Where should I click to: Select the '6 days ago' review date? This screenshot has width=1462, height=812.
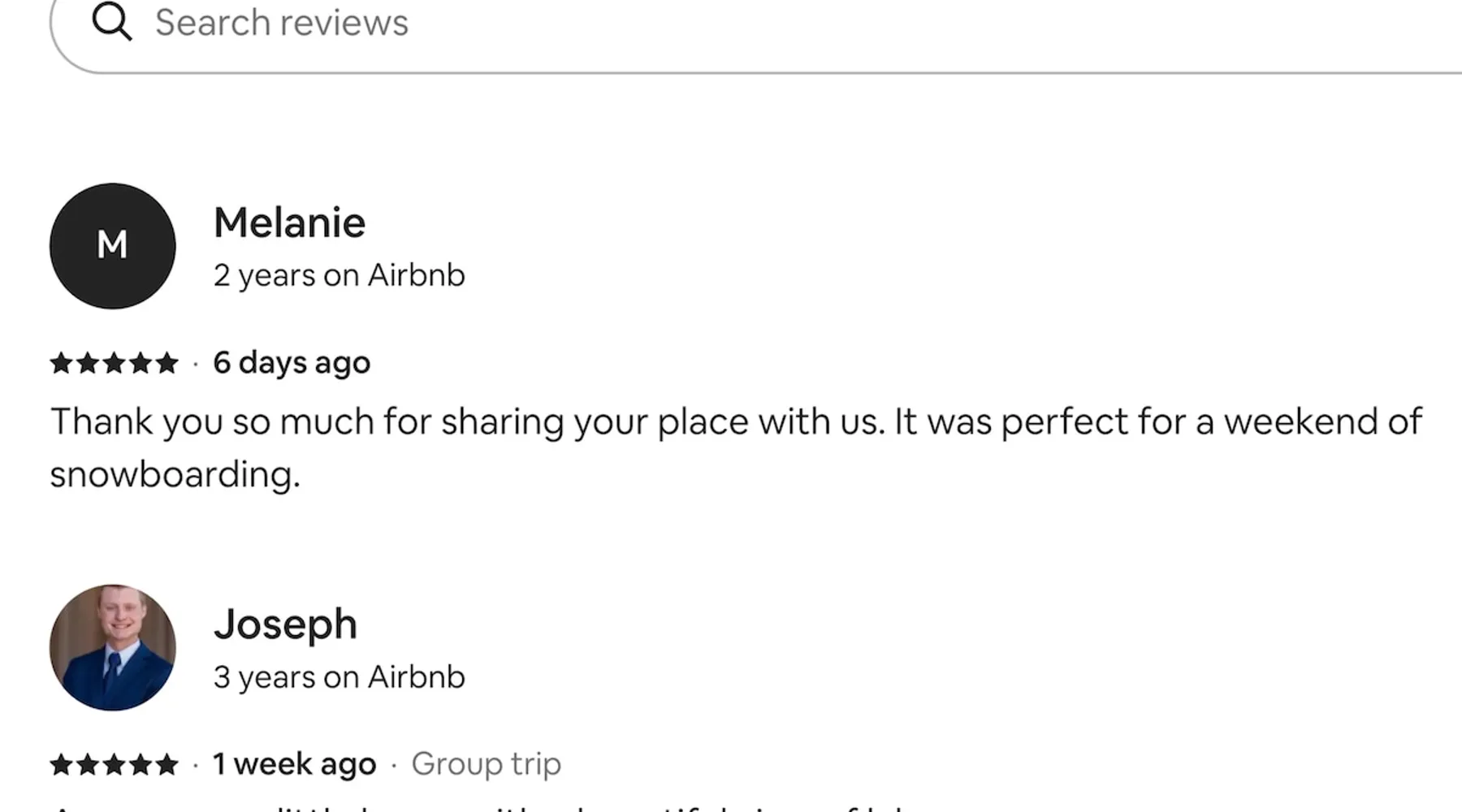(291, 362)
